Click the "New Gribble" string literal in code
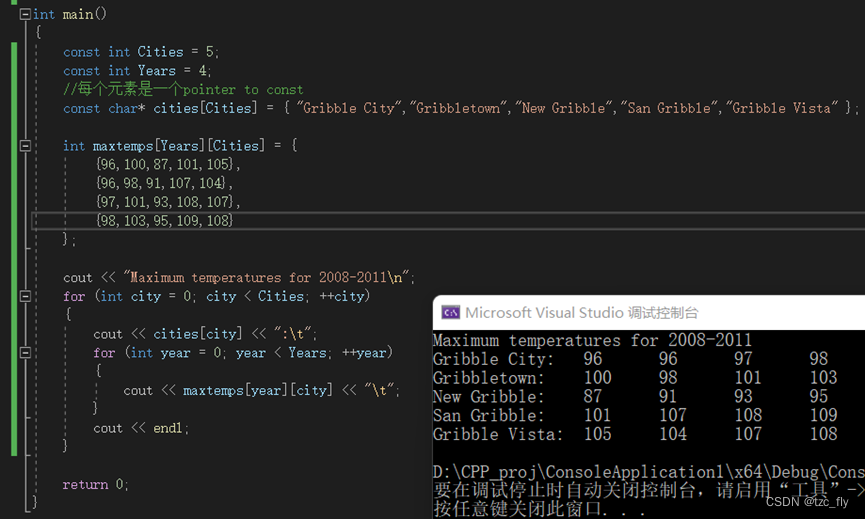This screenshot has width=865, height=519. click(x=563, y=108)
